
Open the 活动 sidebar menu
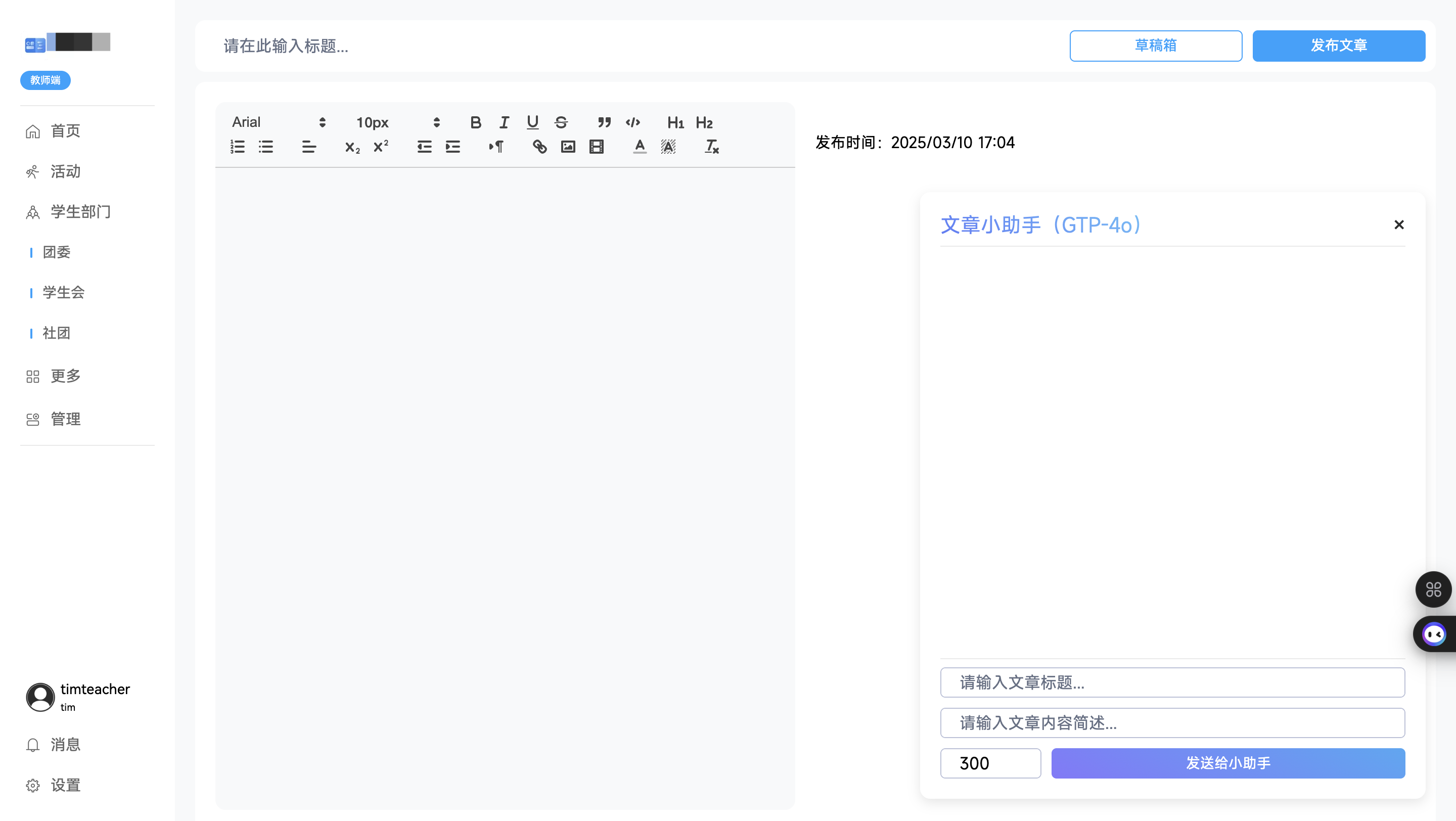pyautogui.click(x=65, y=171)
